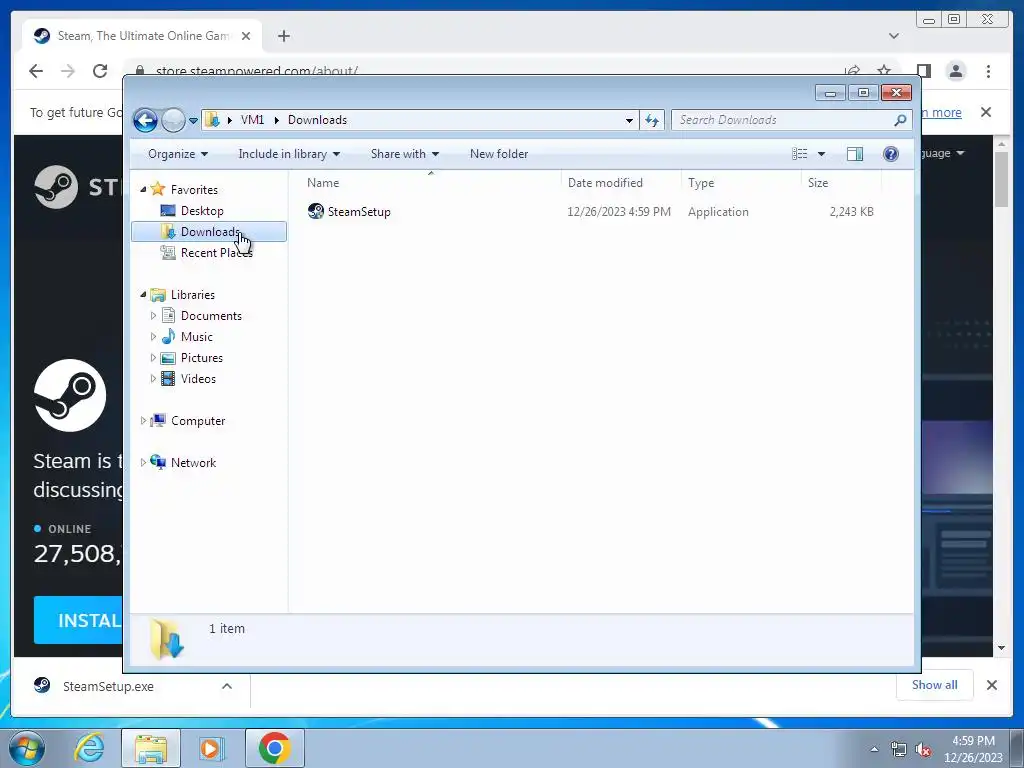Click the Chrome back button
Viewport: 1024px width, 768px height.
click(36, 71)
